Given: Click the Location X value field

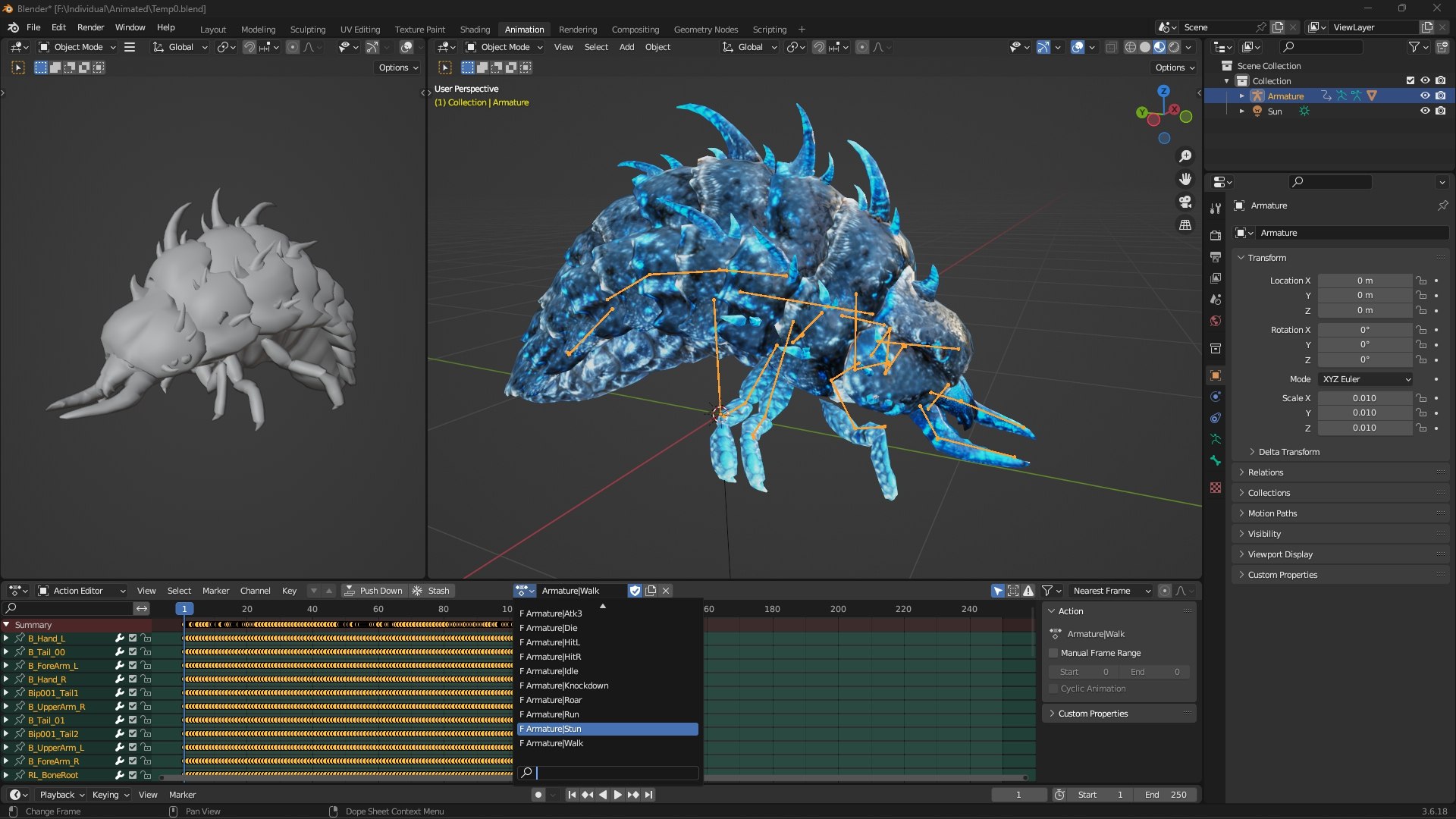Looking at the screenshot, I should 1364,281.
